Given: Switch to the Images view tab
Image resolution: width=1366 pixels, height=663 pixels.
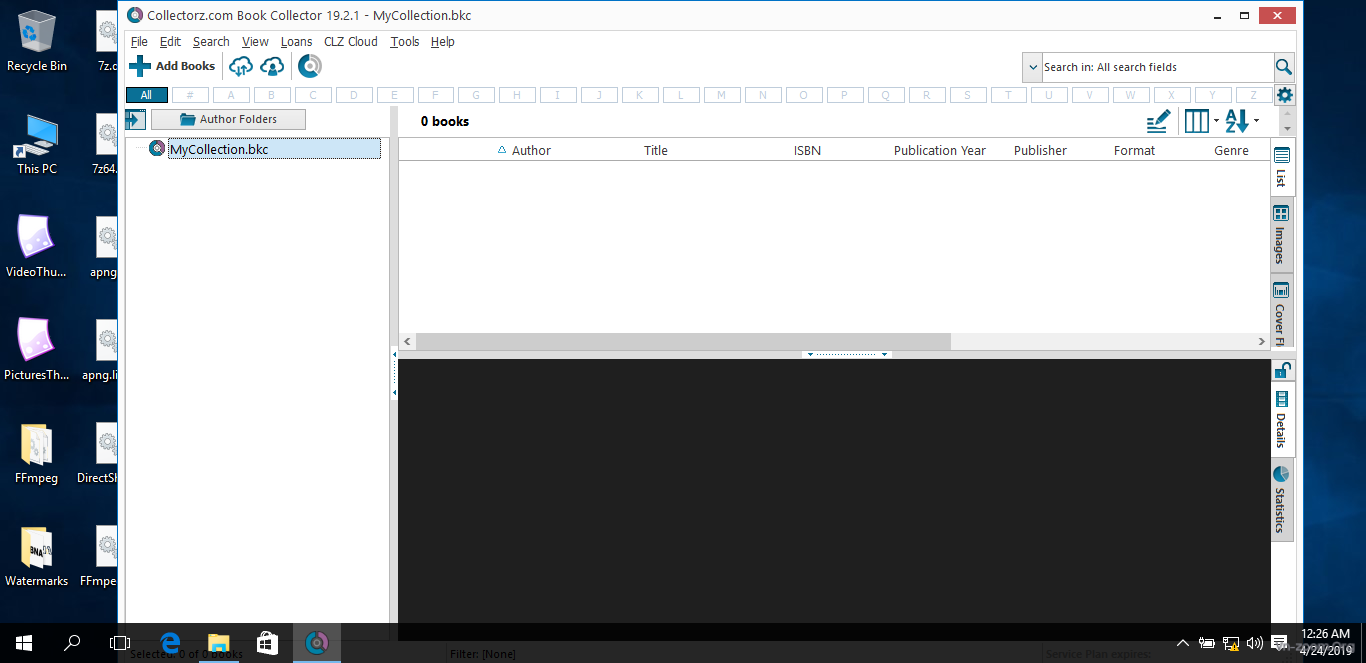Looking at the screenshot, I should point(1281,235).
